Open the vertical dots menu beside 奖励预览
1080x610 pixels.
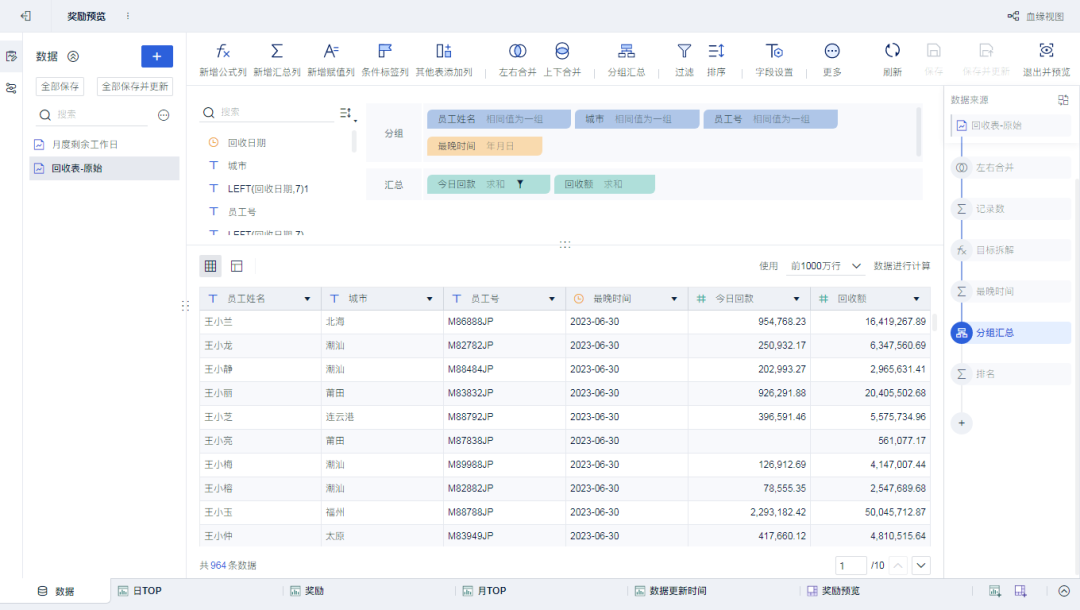pyautogui.click(x=128, y=16)
